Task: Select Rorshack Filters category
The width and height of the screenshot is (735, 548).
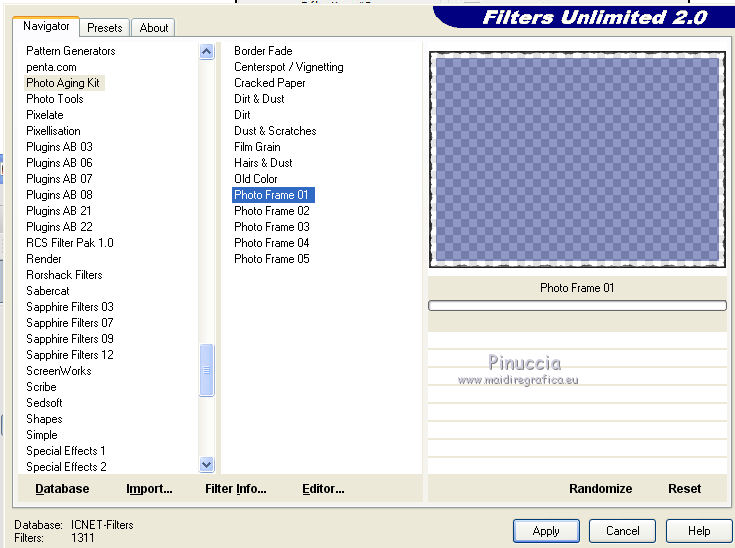Action: [x=64, y=275]
